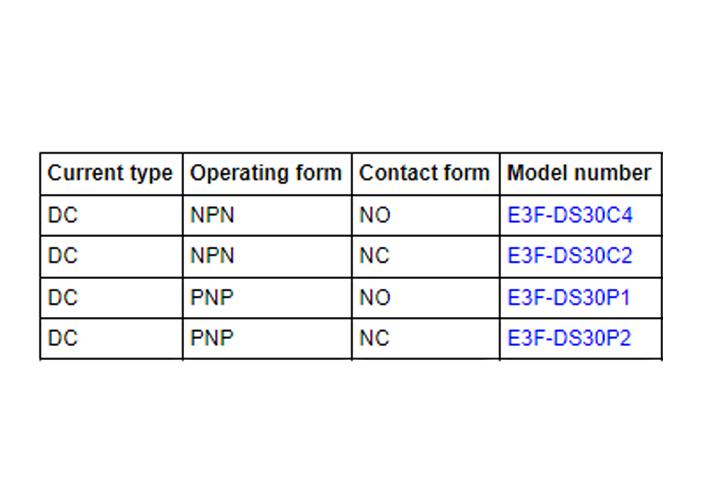Select the NC cell in the E3F-DS30P2 row
Image resolution: width=720 pixels, height=480 pixels.
(375, 338)
